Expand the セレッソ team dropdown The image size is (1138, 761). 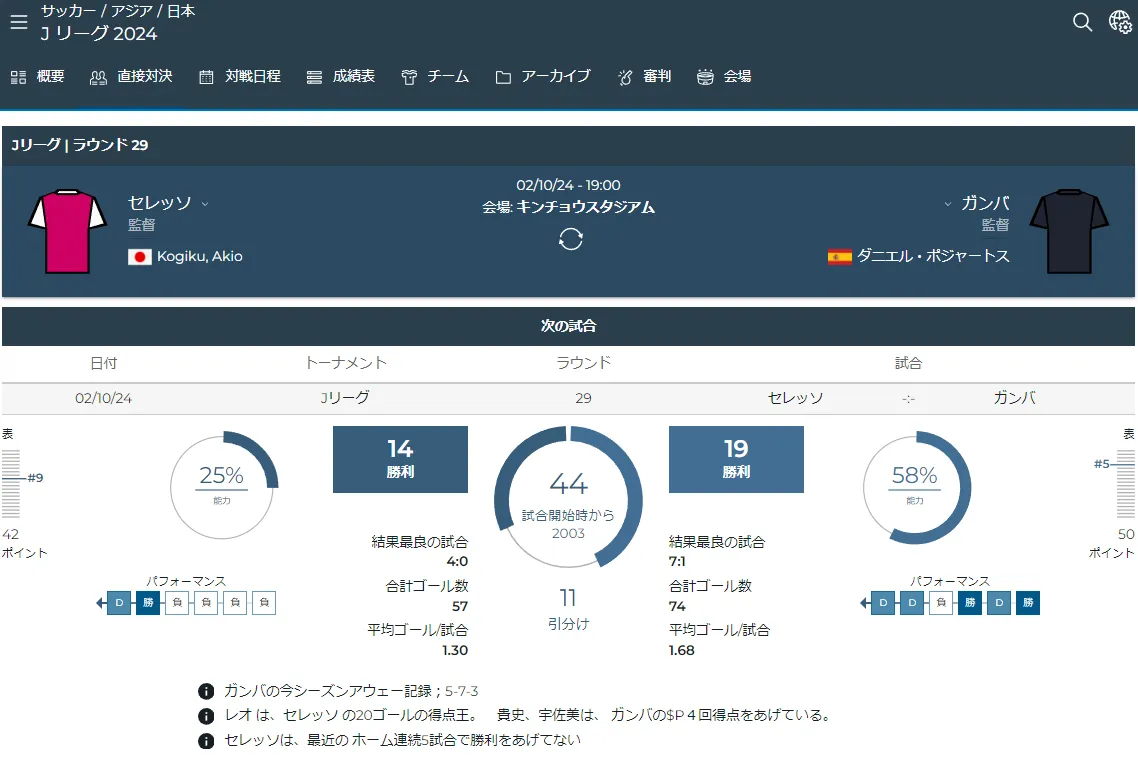point(205,204)
